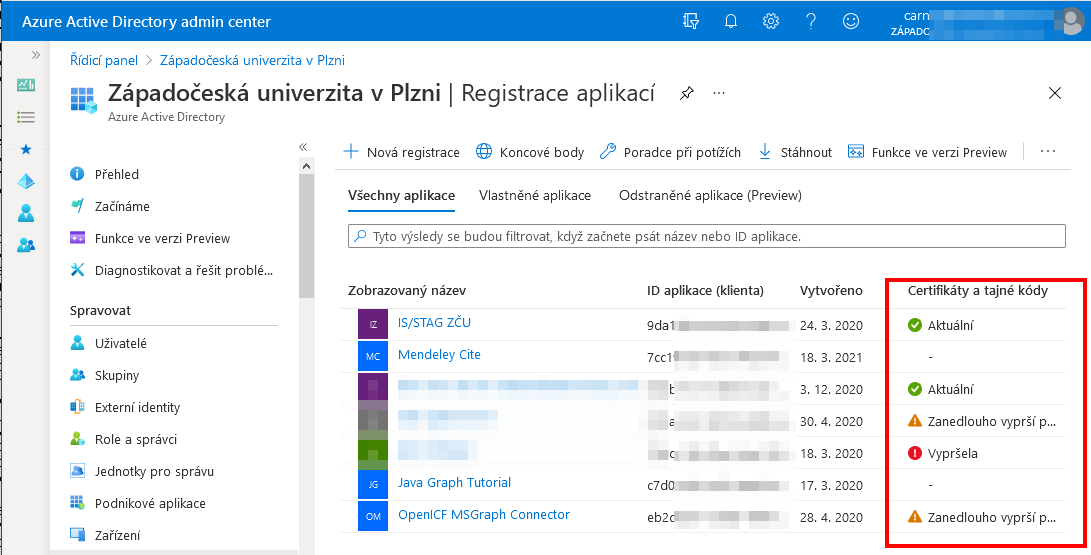Image resolution: width=1091 pixels, height=555 pixels.
Task: Open the IS/STAG ZČU application
Action: (434, 323)
